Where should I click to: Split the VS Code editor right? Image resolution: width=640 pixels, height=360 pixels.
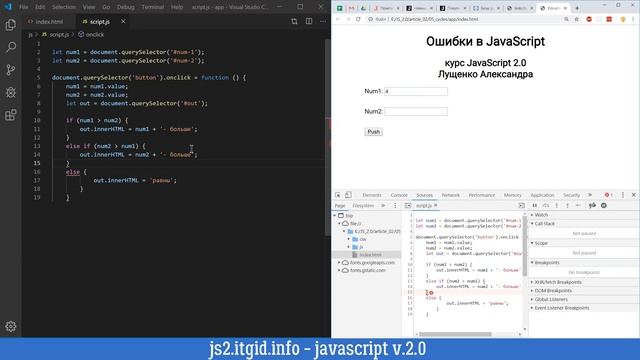[309, 21]
